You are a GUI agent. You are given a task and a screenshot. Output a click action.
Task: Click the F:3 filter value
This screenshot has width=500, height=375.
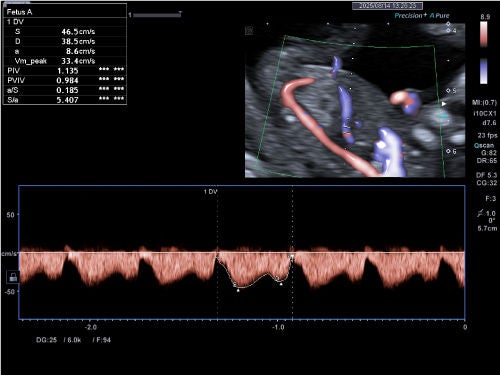491,199
